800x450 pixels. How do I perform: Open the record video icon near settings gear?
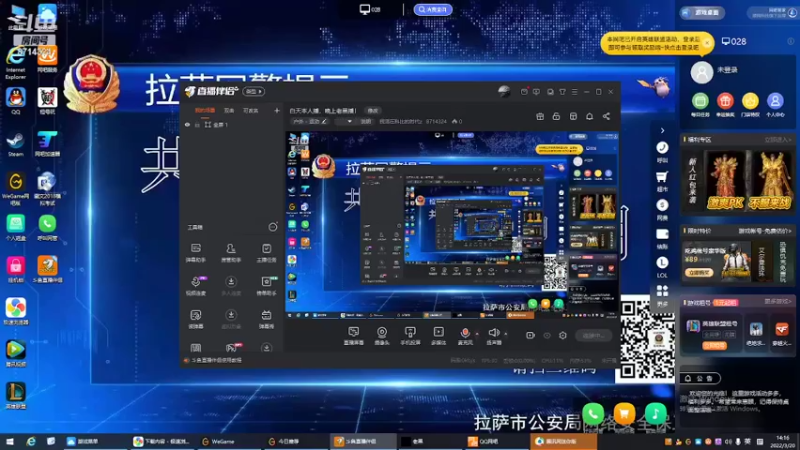coord(530,335)
